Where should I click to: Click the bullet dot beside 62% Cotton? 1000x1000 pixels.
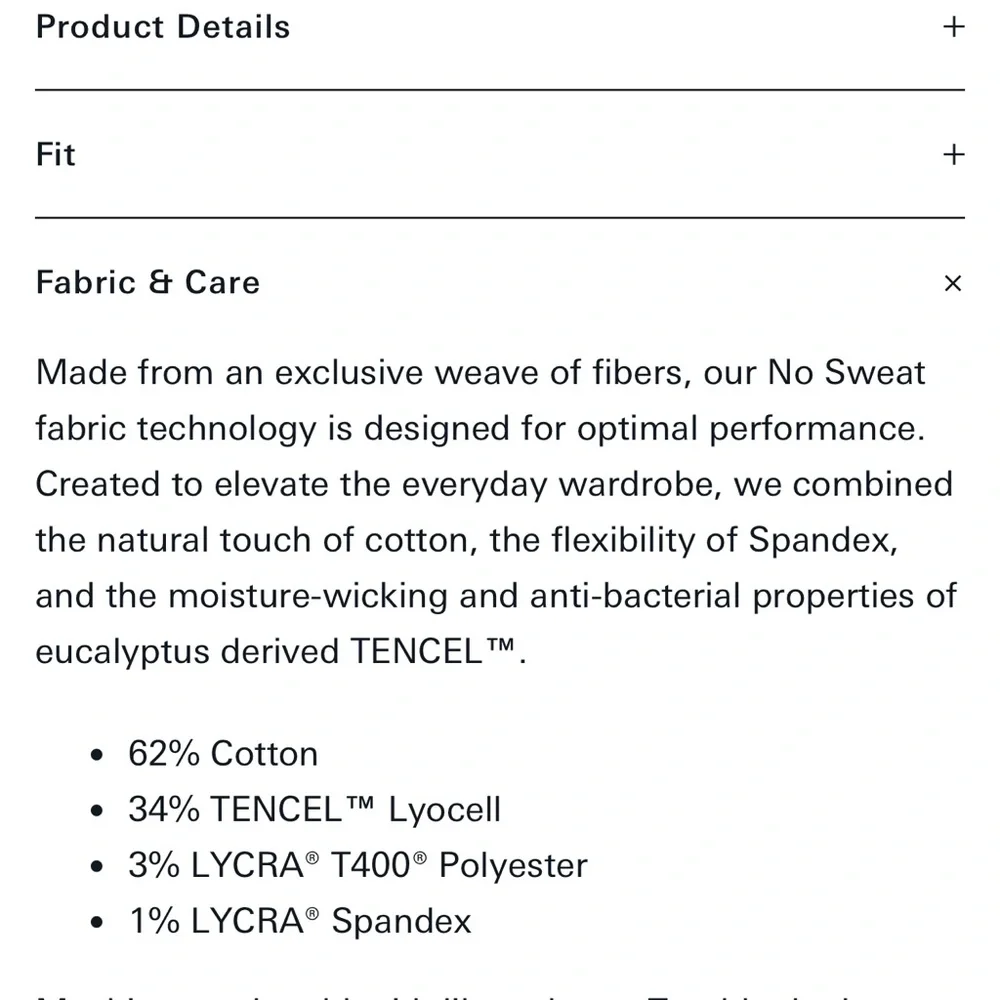[x=97, y=755]
